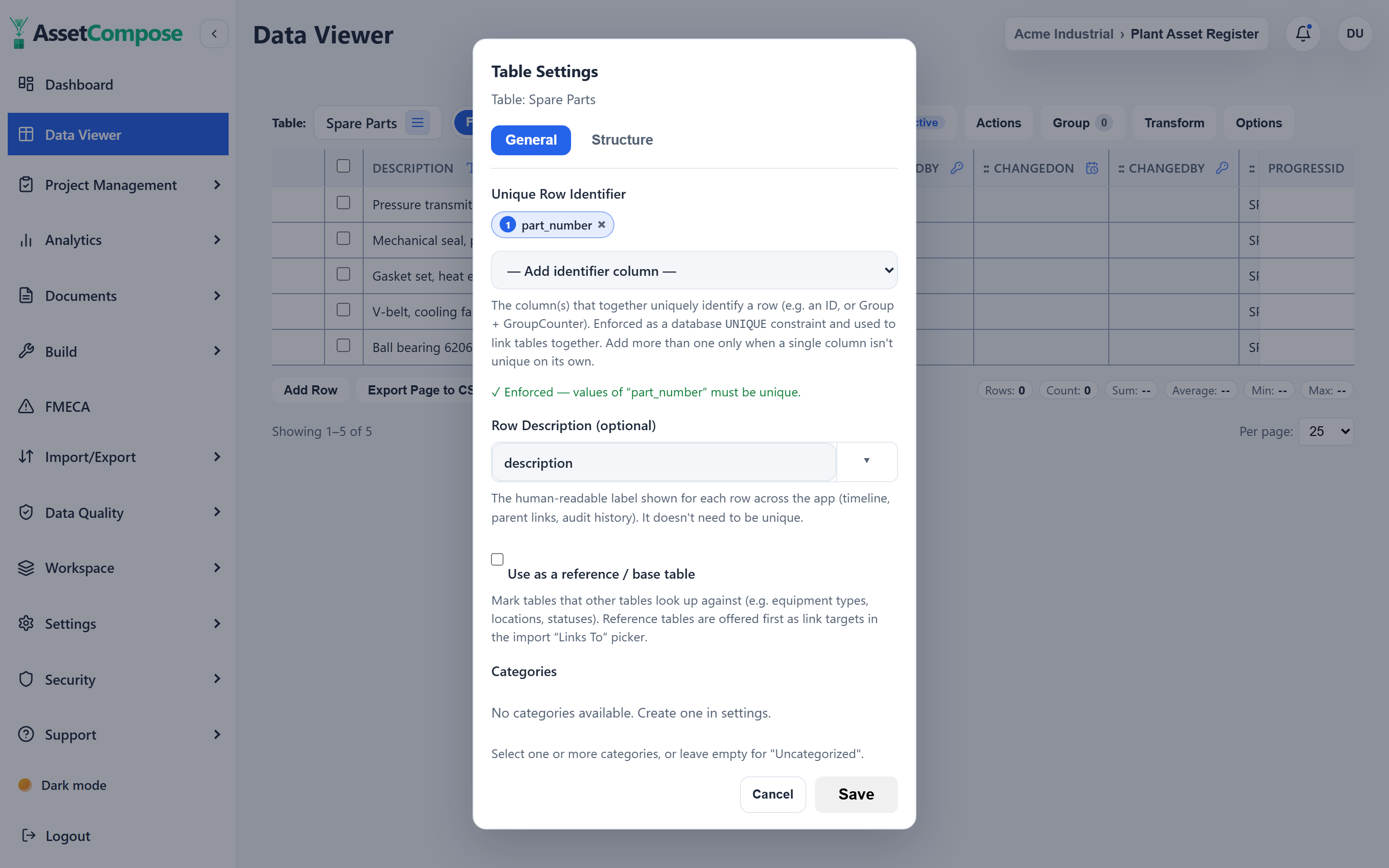
Task: Click the Build wrench icon
Action: pyautogui.click(x=26, y=352)
